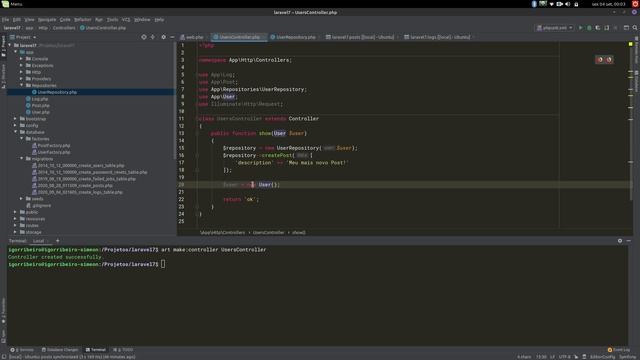Select UserRepository.php in project tree
Screen dimensions: 640x360
click(x=57, y=92)
